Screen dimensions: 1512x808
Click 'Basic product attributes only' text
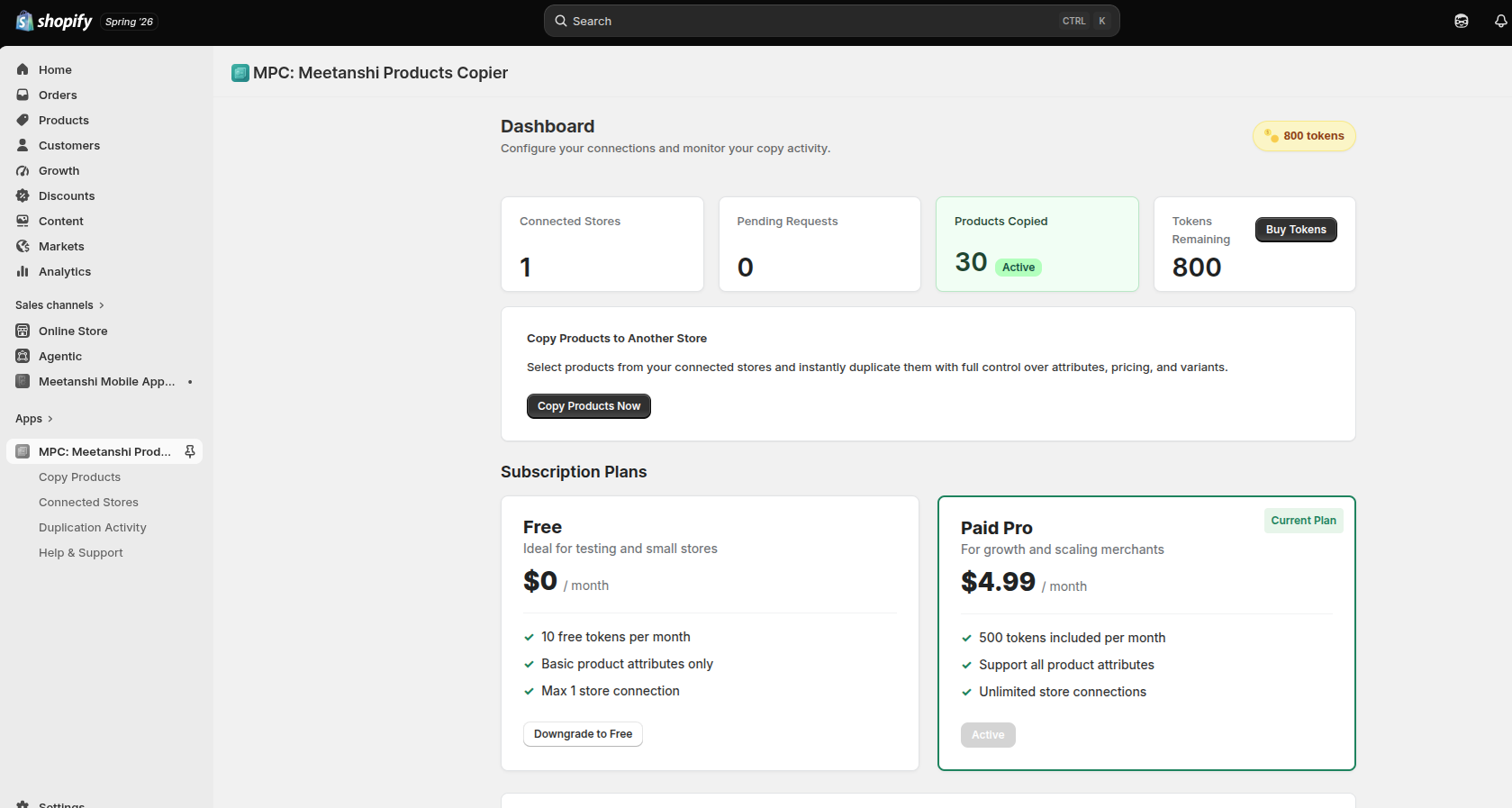pos(627,664)
